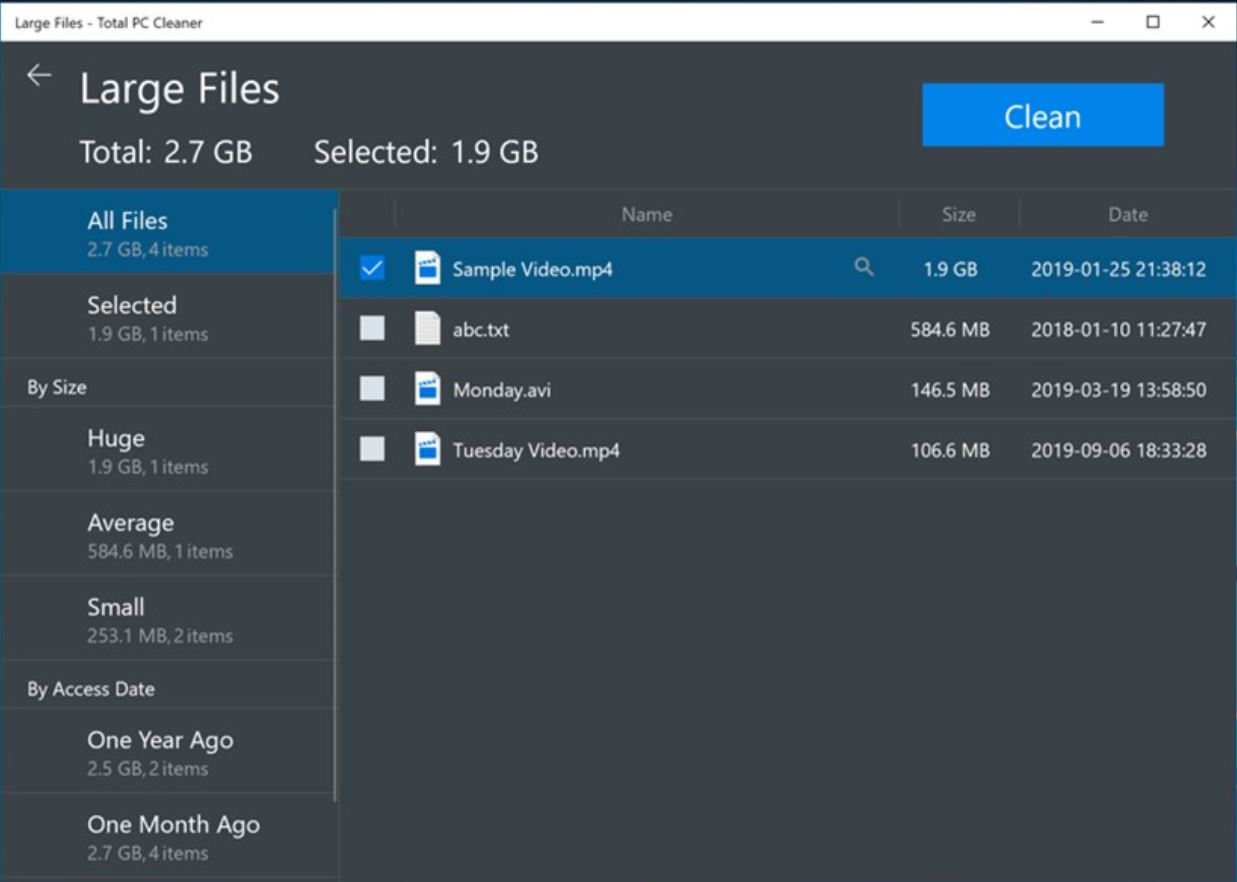Viewport: 1237px width, 882px height.
Task: Show files accessed One Year Ago
Action: pyautogui.click(x=168, y=752)
